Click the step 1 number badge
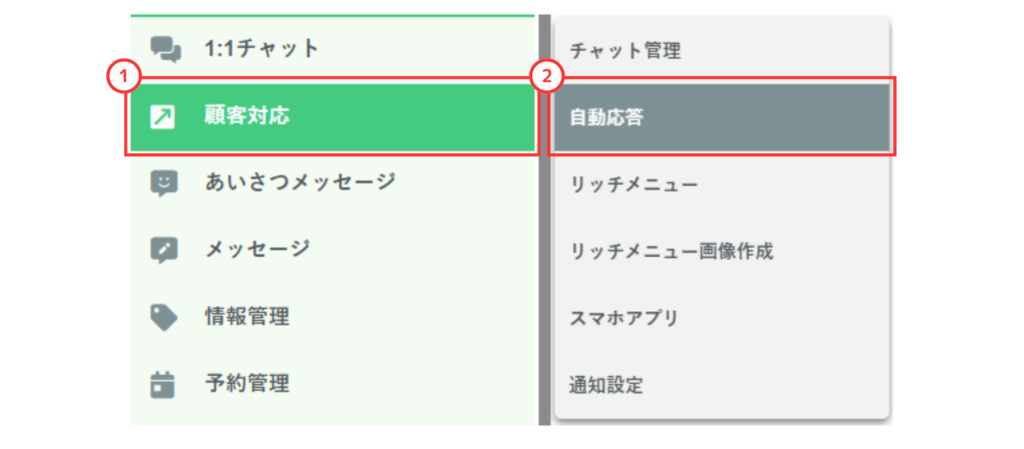The width and height of the screenshot is (1024, 449). point(122,76)
